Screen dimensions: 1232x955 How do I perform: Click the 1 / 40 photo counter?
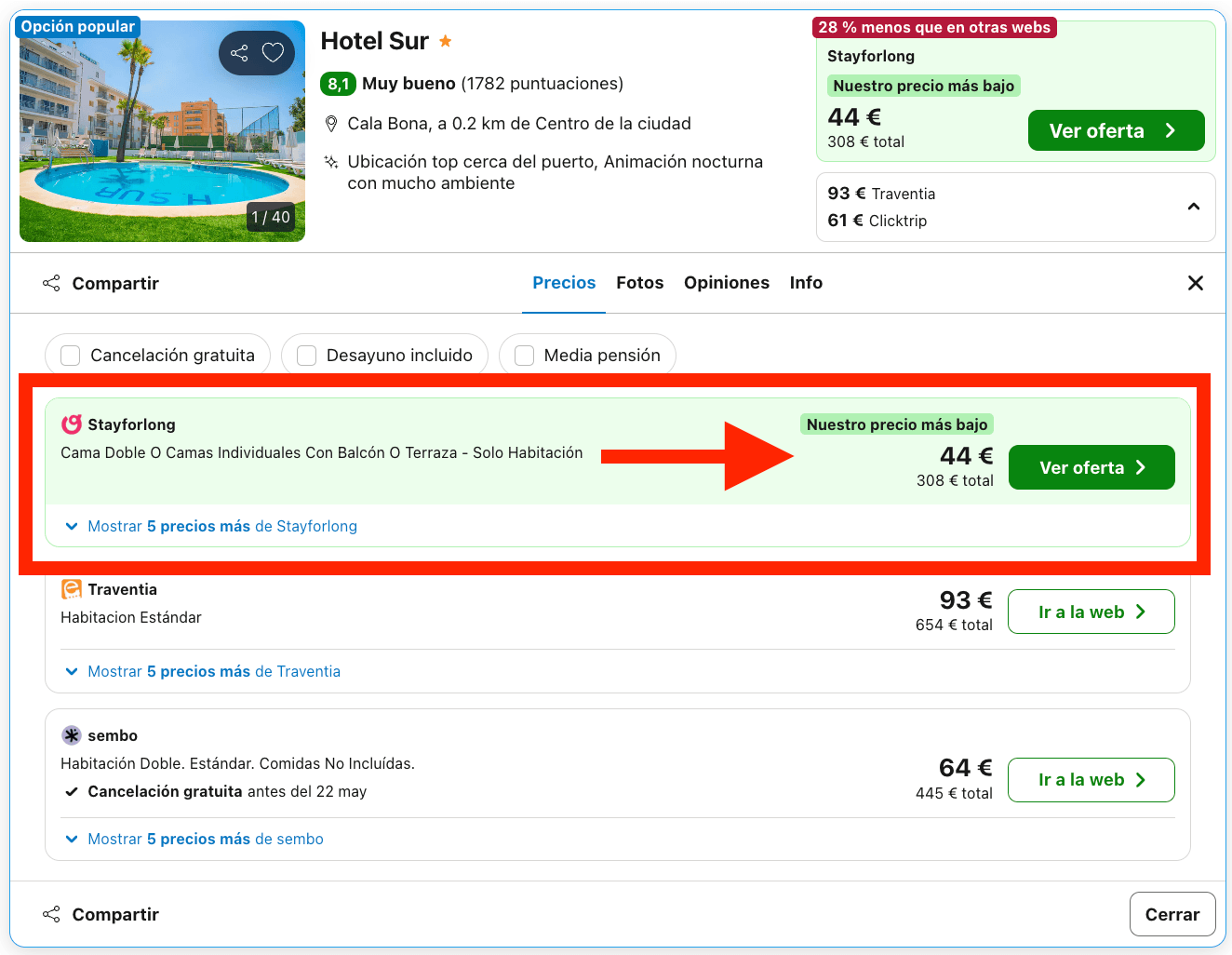[271, 217]
